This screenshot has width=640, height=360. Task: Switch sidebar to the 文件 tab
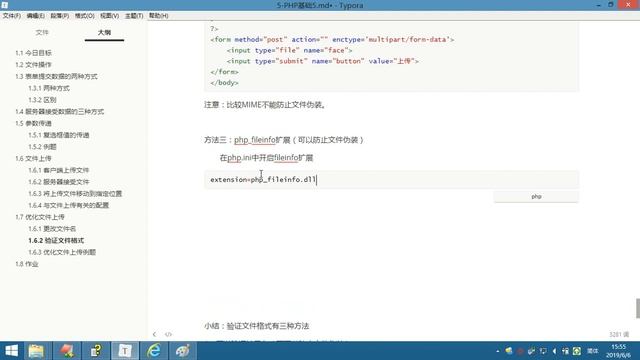pos(42,32)
